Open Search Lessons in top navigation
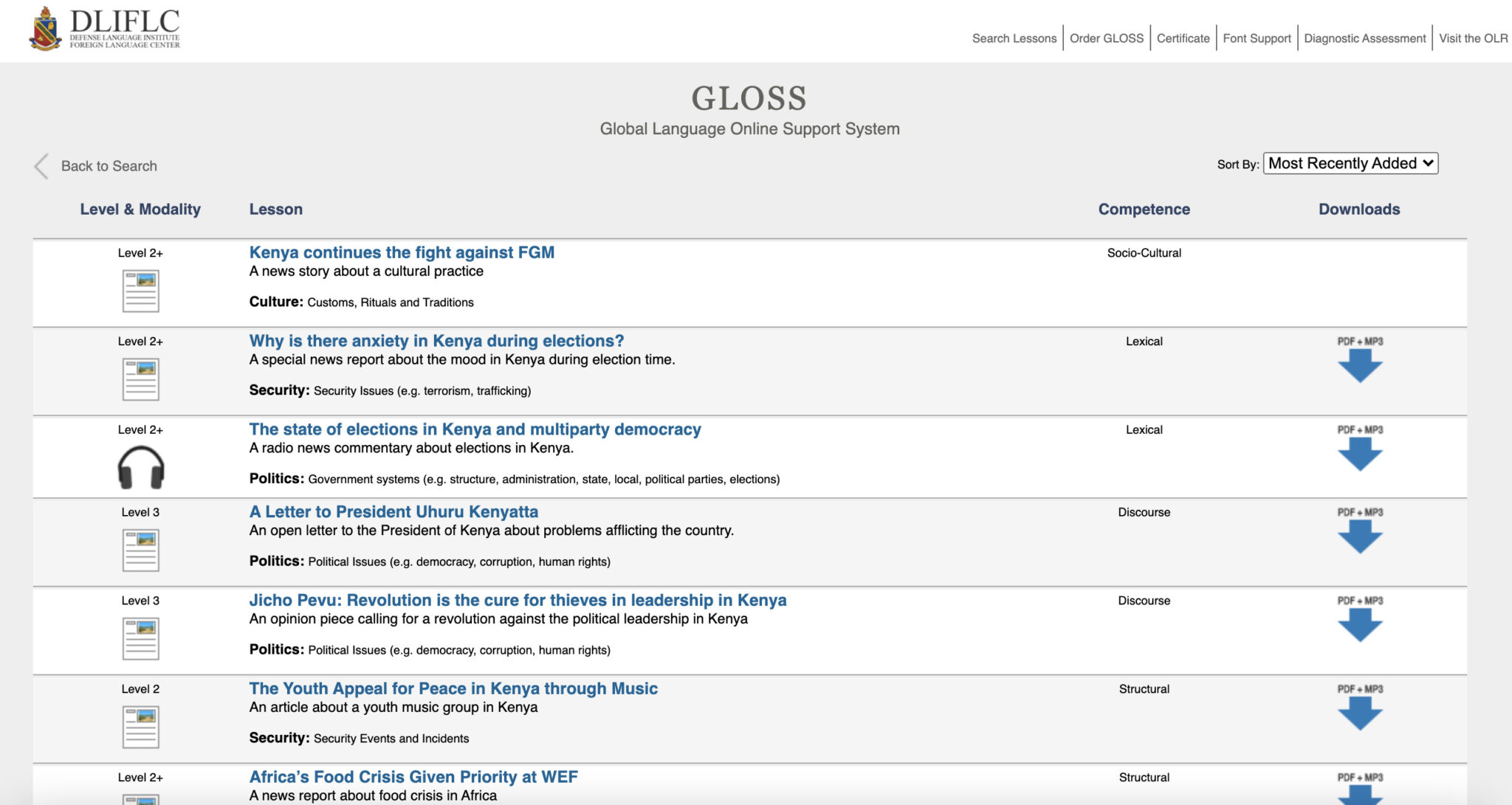The height and width of the screenshot is (805, 1512). [x=1014, y=38]
